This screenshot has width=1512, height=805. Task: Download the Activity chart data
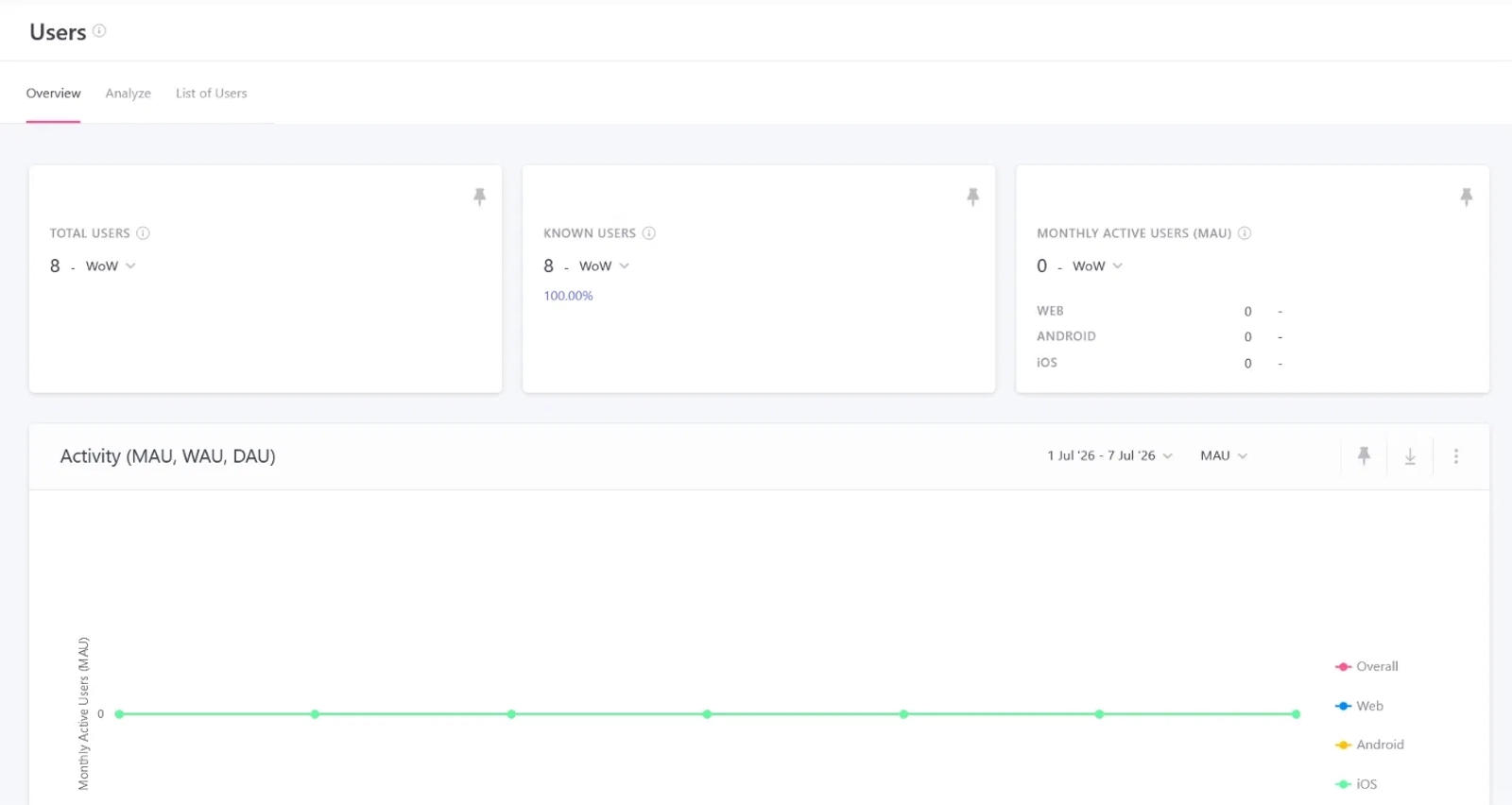(1410, 456)
